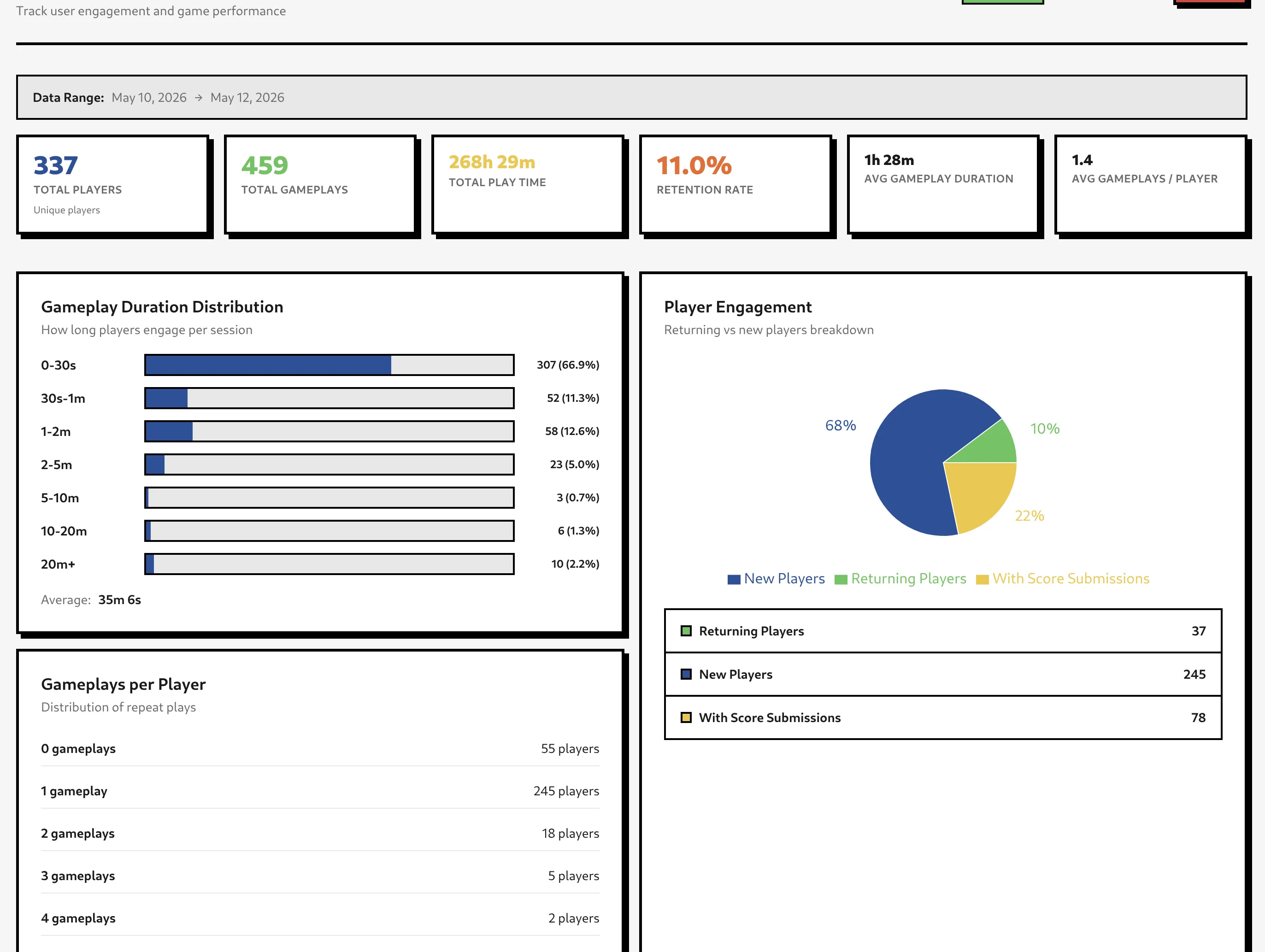This screenshot has height=952, width=1265.
Task: Click the 3 gameplays row
Action: 320,876
